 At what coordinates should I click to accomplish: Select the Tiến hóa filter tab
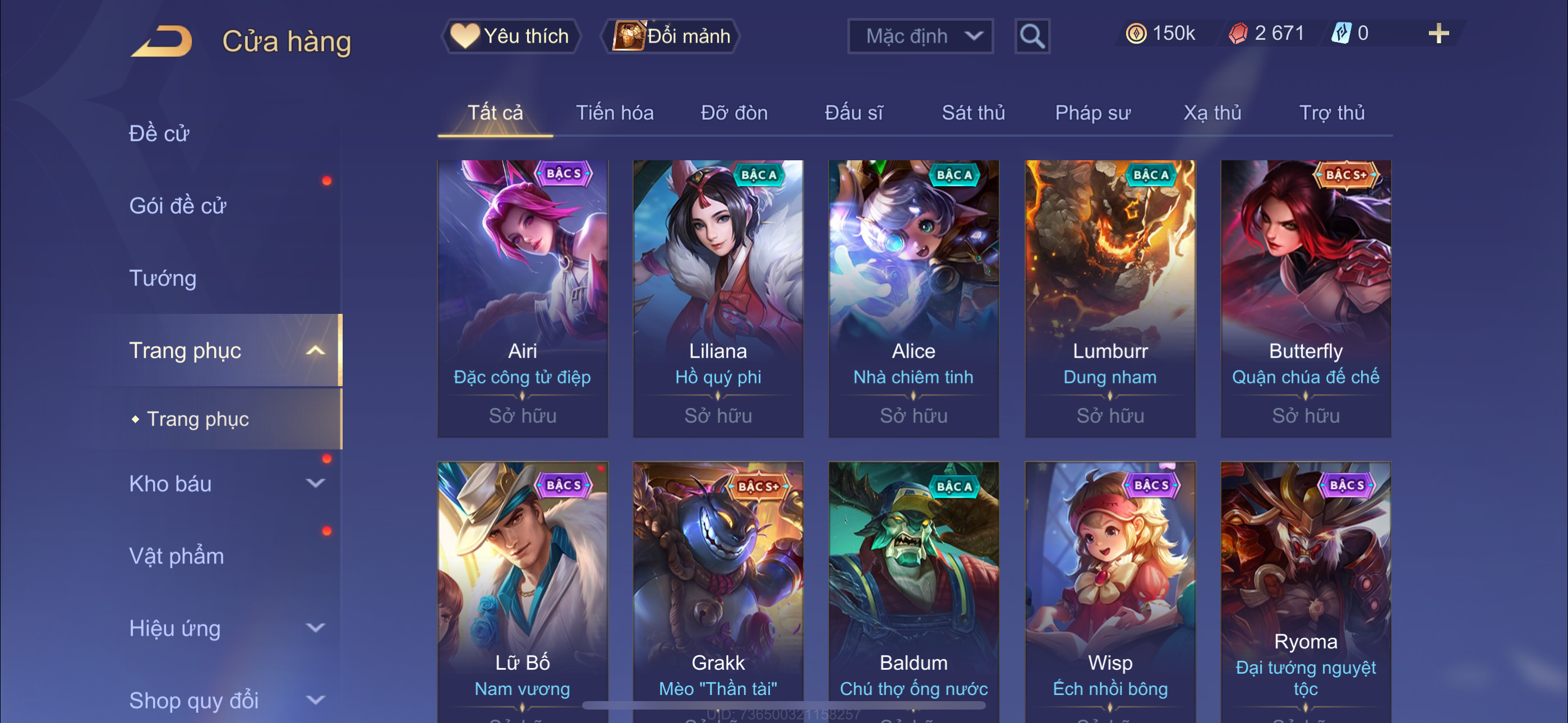click(x=614, y=113)
